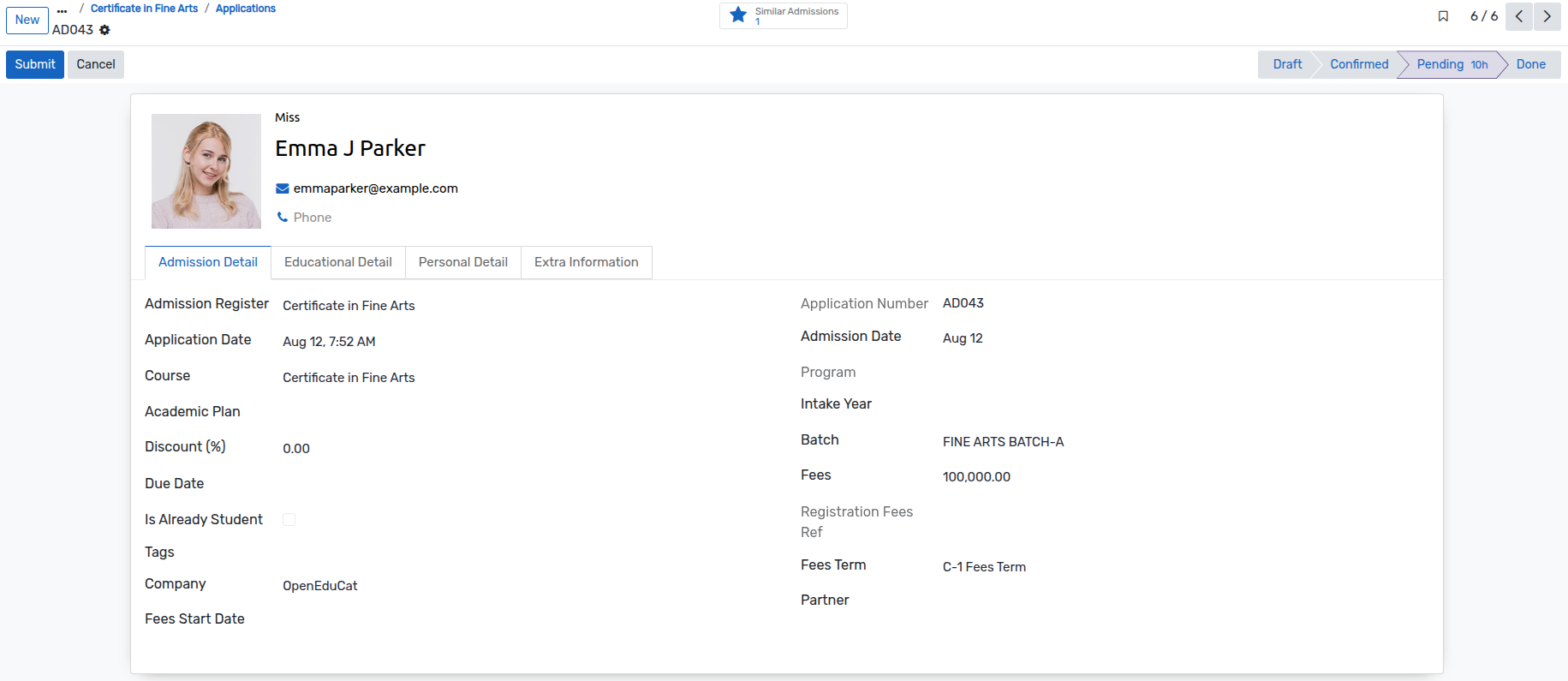This screenshot has height=681, width=1568.
Task: Open the Miss title dropdown
Action: tap(288, 117)
